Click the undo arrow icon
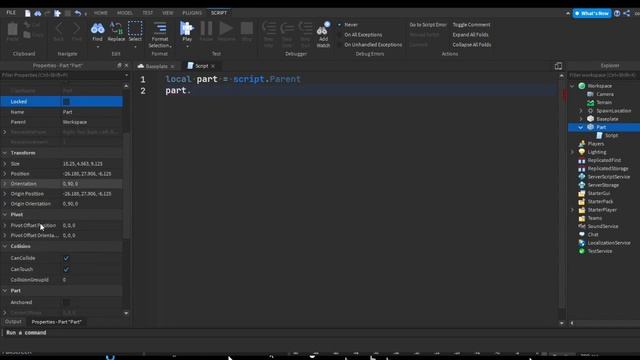Image resolution: width=640 pixels, height=360 pixels. [x=78, y=13]
